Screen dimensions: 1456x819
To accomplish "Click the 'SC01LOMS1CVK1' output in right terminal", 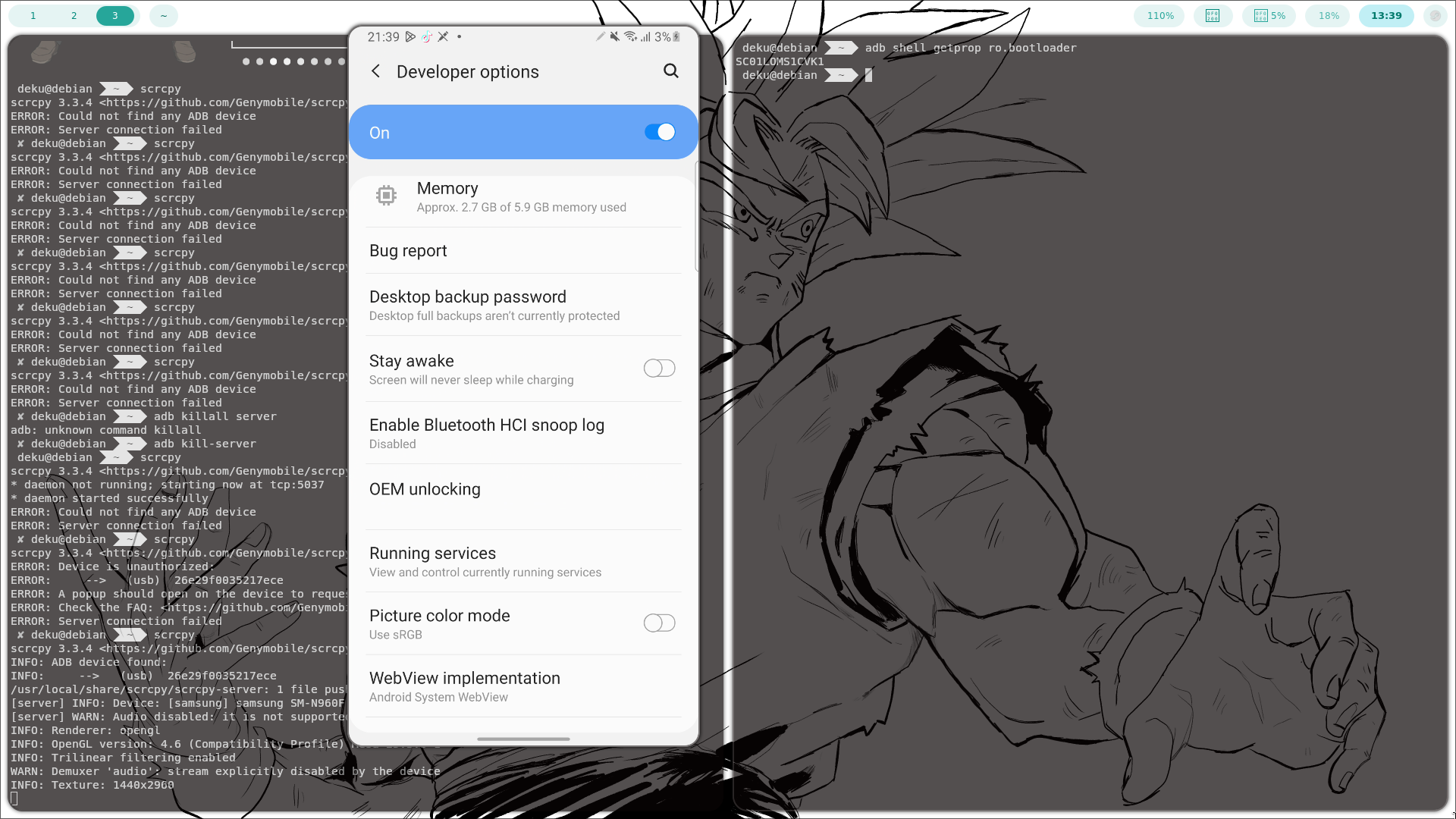I will point(780,61).
